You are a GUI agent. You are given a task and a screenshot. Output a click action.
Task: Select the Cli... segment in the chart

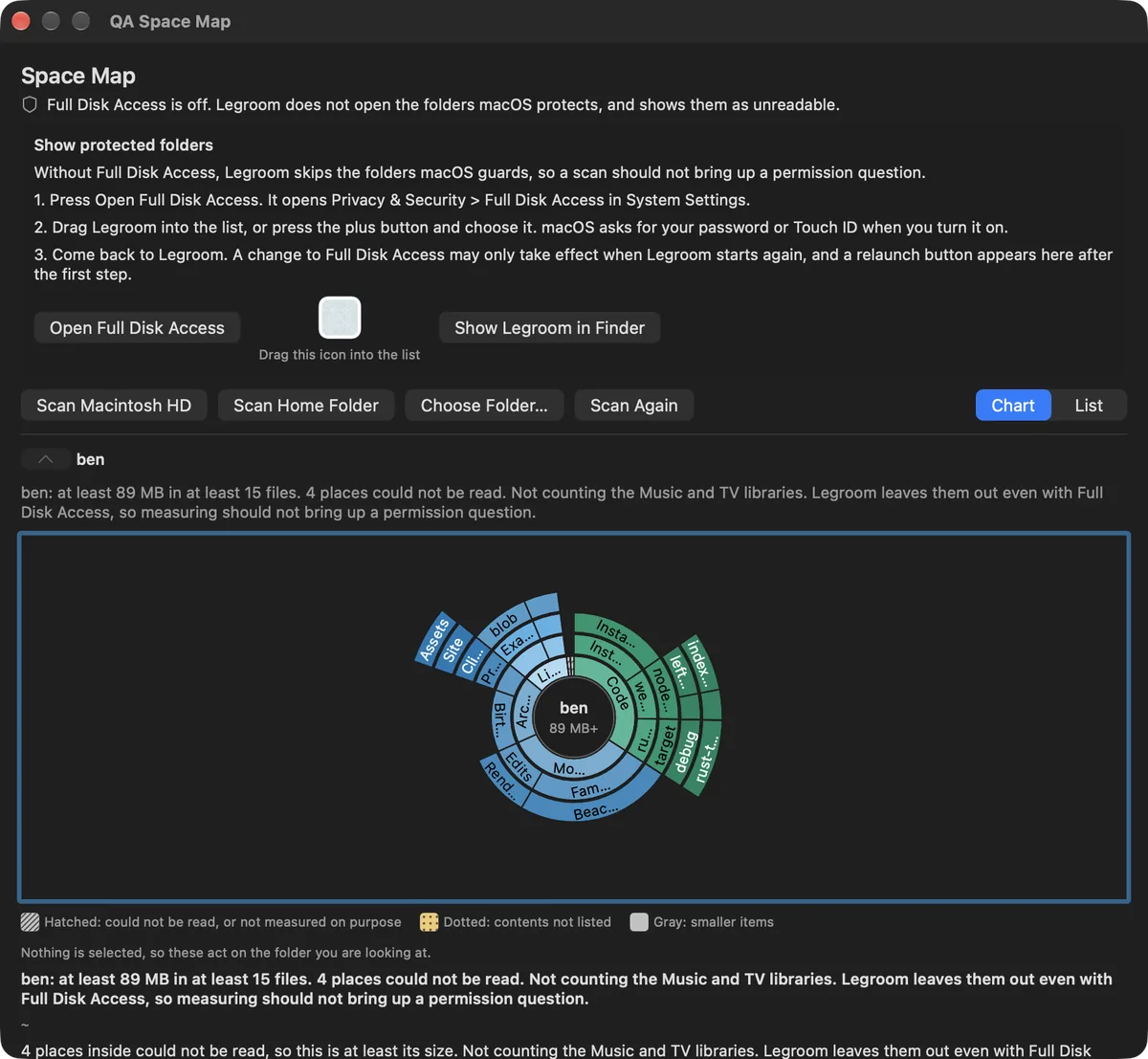pos(472,662)
